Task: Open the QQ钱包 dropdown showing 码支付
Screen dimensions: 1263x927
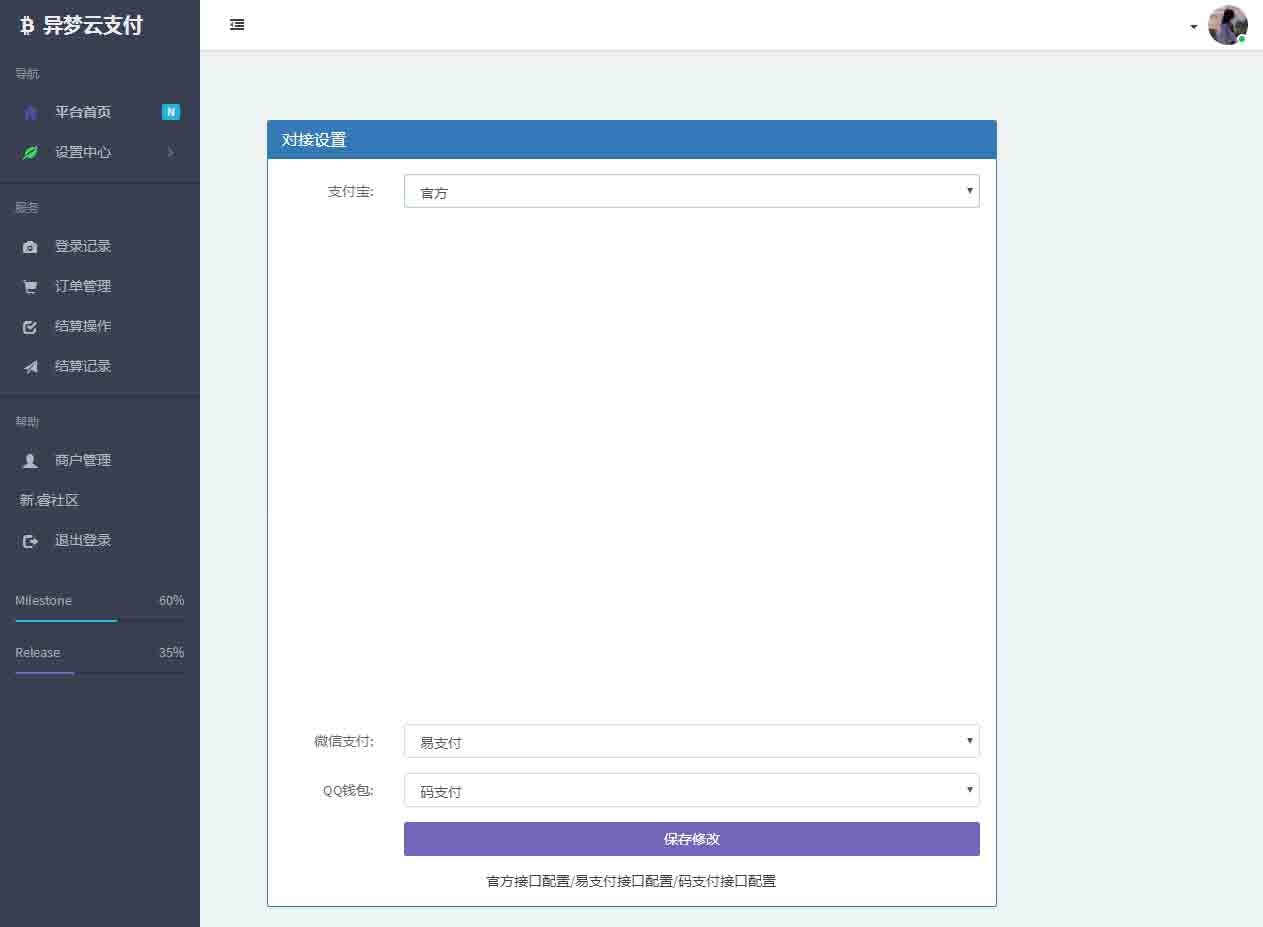Action: [691, 790]
